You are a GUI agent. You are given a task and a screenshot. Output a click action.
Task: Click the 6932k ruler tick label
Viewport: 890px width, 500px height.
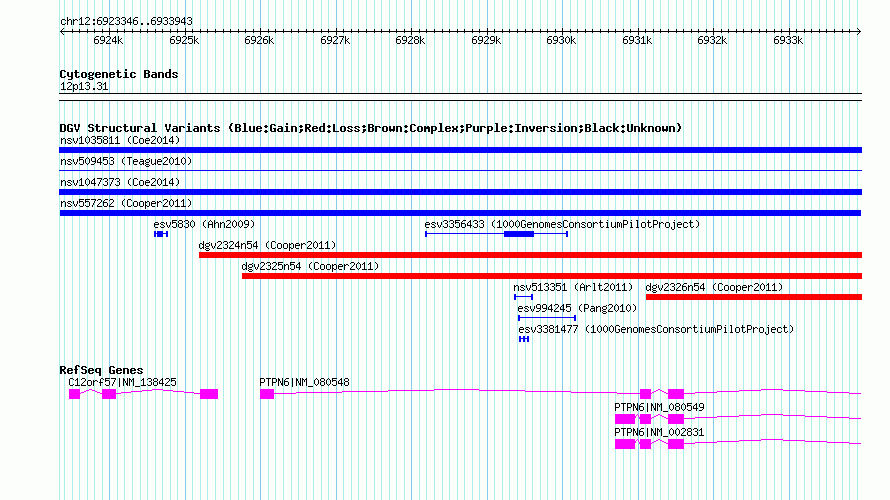[x=712, y=40]
